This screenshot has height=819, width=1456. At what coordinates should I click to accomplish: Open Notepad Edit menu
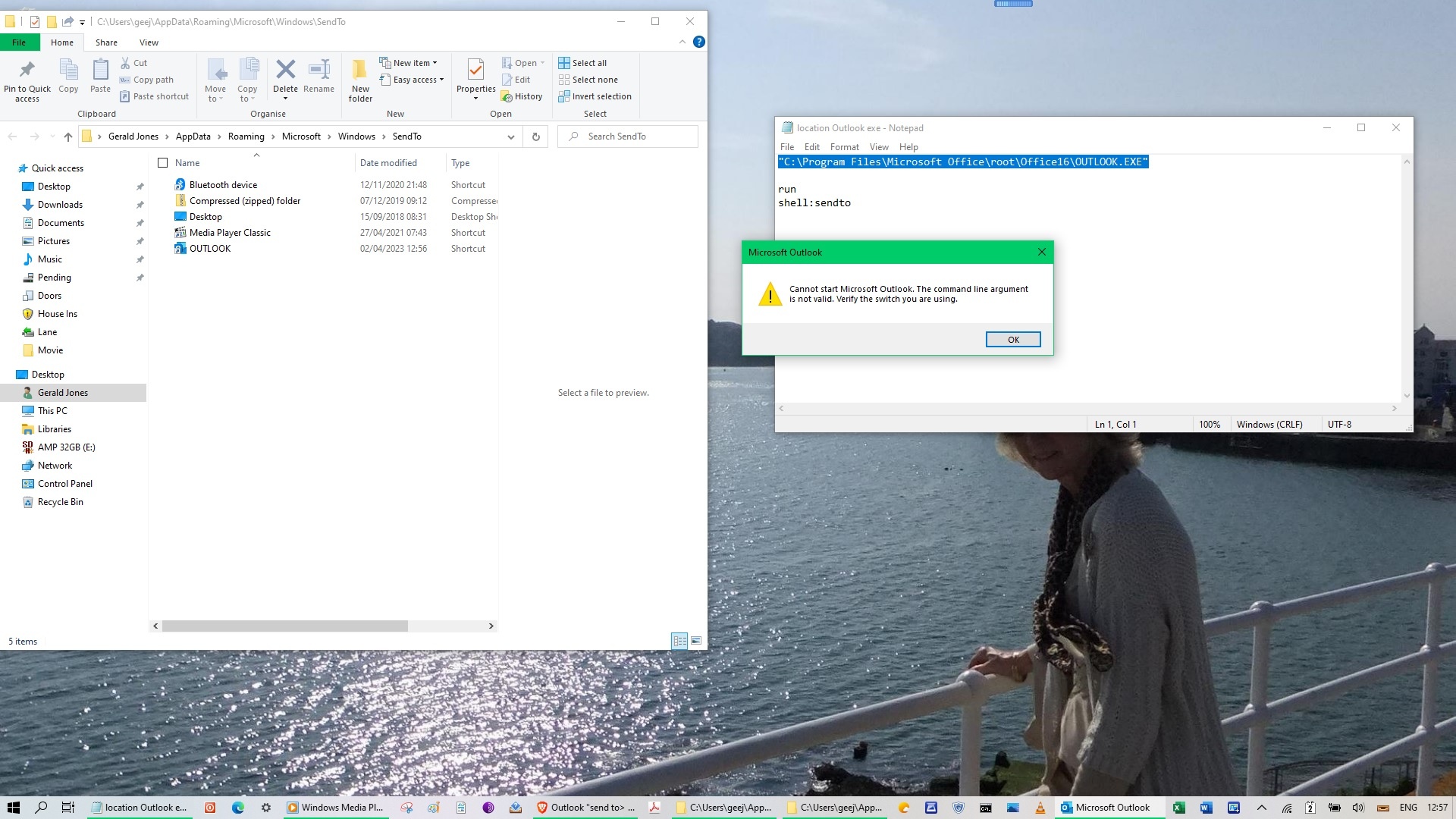pyautogui.click(x=811, y=147)
